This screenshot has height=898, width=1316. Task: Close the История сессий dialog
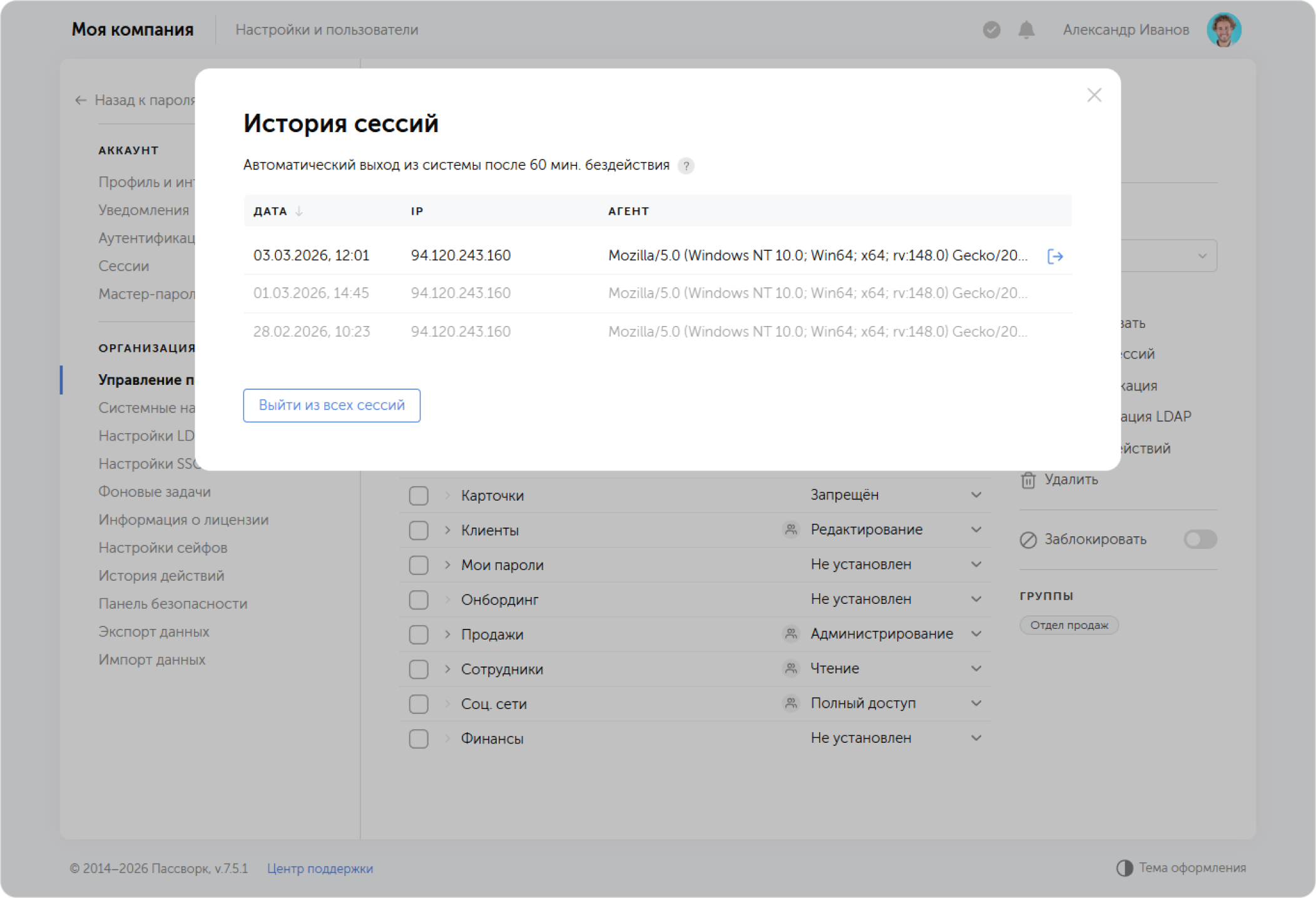click(1094, 95)
